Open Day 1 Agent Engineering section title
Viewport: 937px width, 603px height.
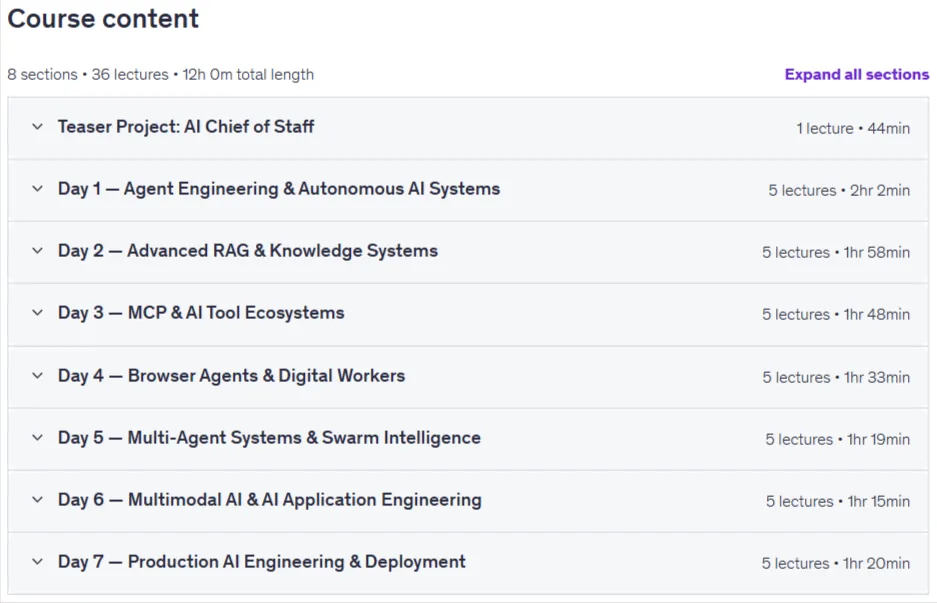pyautogui.click(x=278, y=189)
